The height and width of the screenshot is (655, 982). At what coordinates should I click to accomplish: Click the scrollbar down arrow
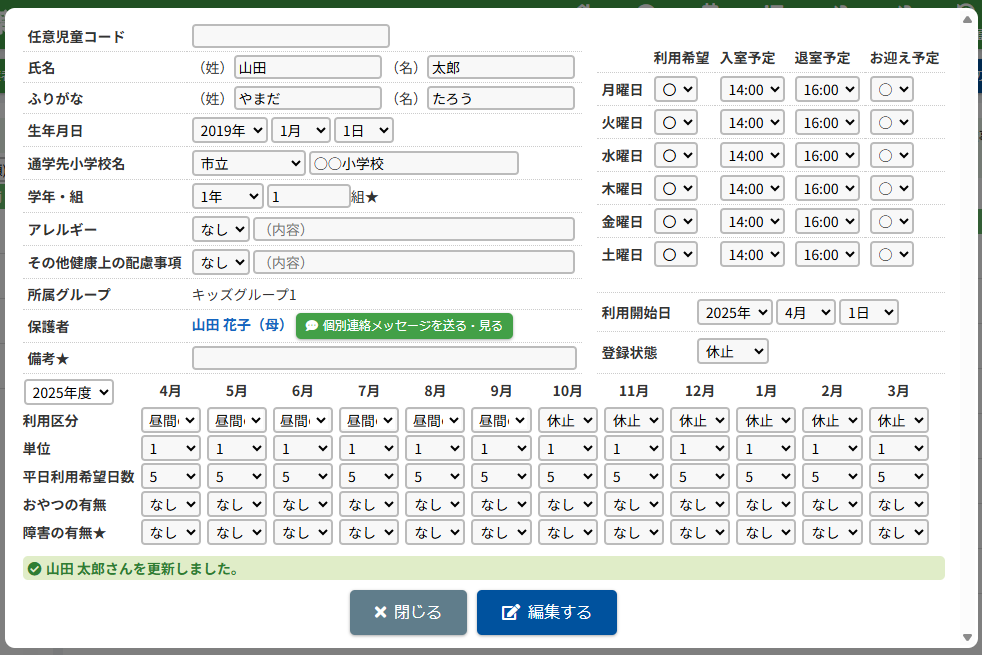[967, 637]
